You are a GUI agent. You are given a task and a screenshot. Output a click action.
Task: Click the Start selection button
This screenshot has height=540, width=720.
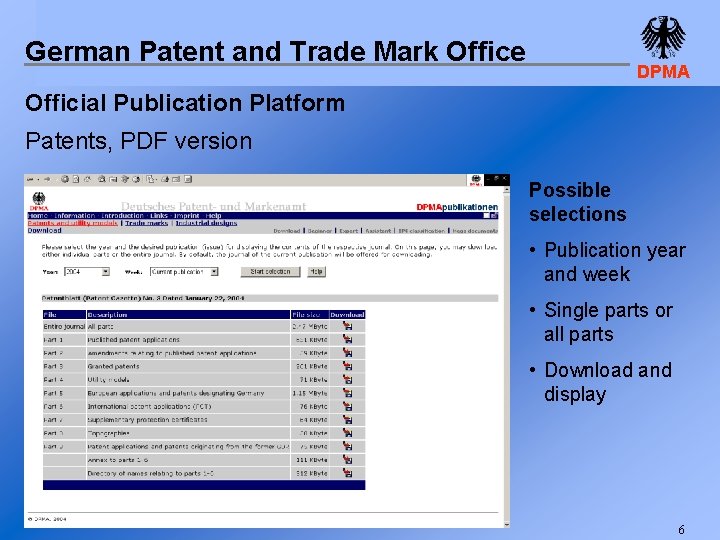[270, 272]
